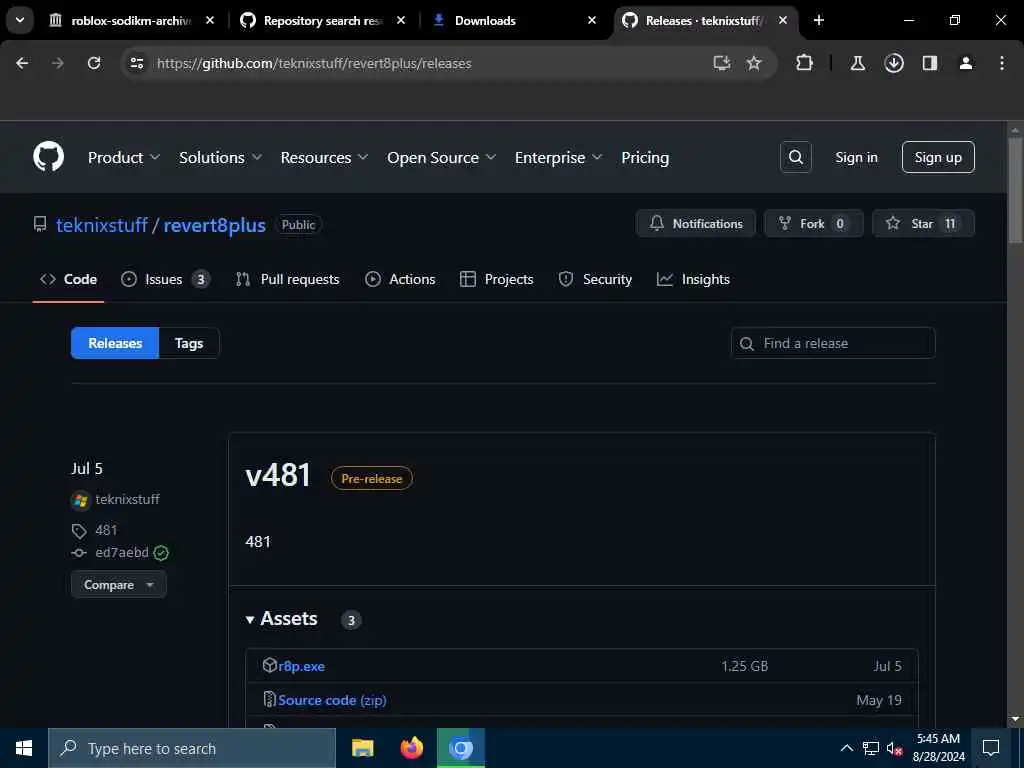Open the tab search dropdown arrow
Image resolution: width=1024 pixels, height=768 pixels.
20,20
